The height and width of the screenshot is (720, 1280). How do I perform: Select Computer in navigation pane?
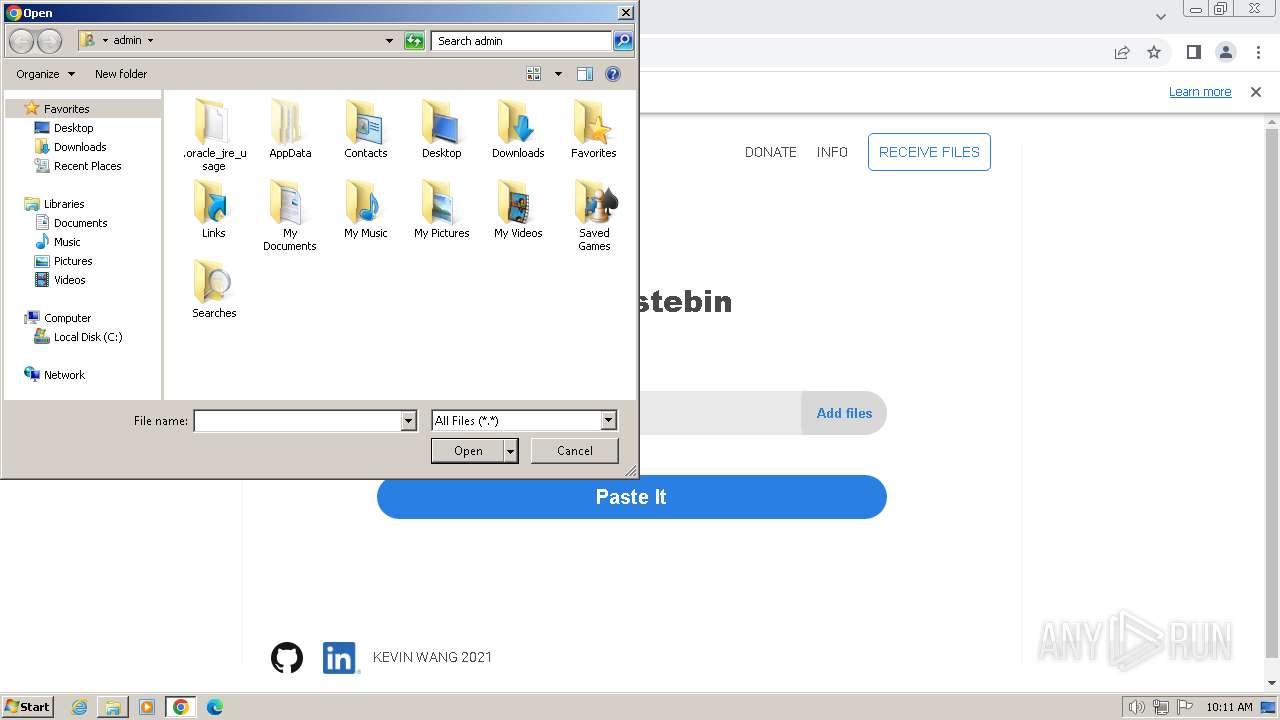[x=67, y=318]
